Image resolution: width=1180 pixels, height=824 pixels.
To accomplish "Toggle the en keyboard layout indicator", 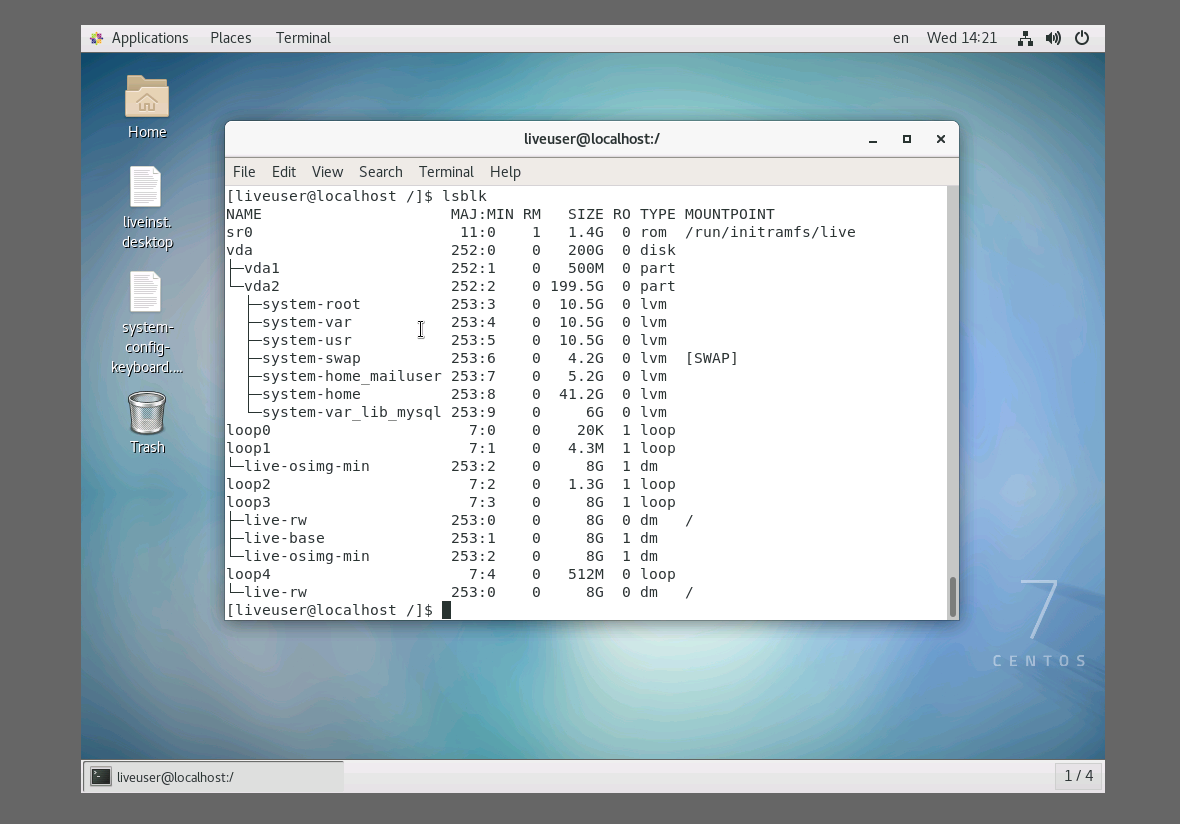I will pos(900,38).
